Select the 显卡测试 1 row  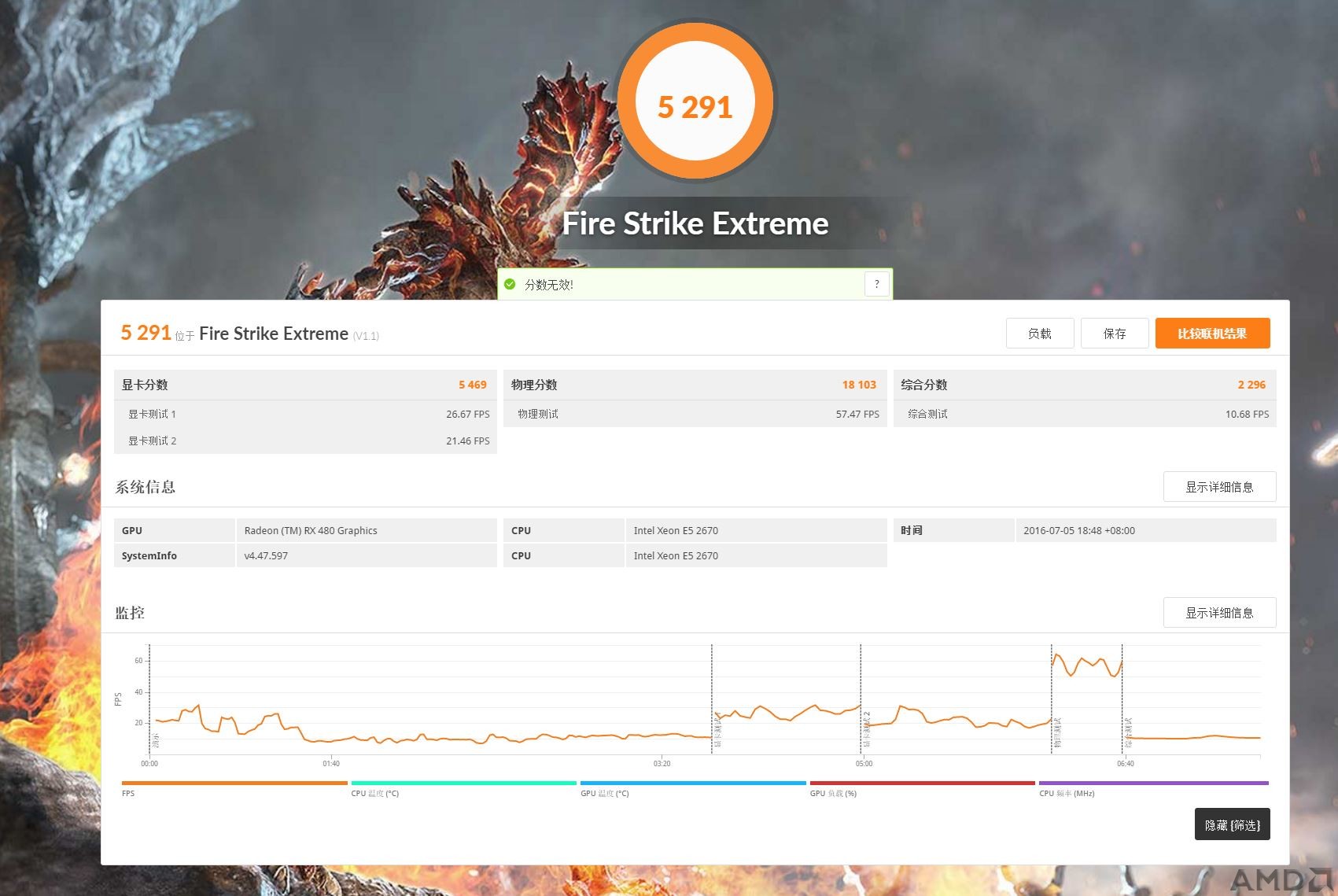[305, 414]
